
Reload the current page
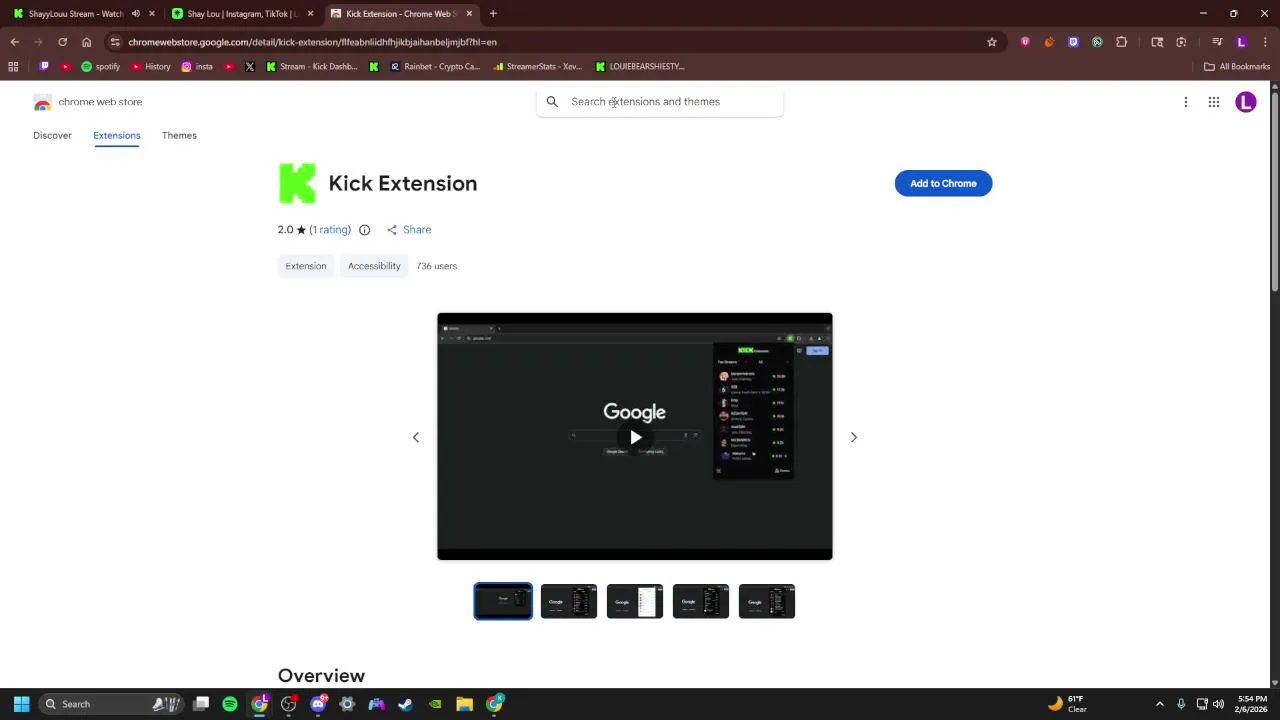[x=62, y=42]
